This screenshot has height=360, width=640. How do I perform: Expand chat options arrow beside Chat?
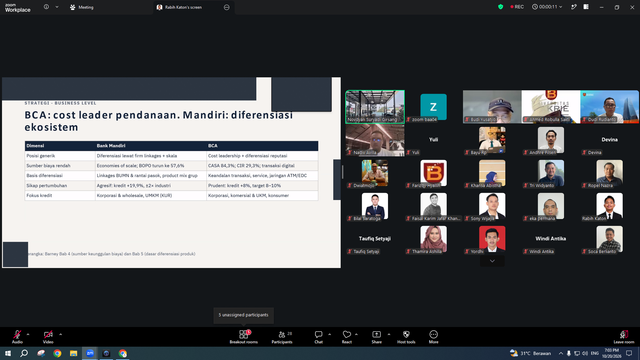[329, 335]
